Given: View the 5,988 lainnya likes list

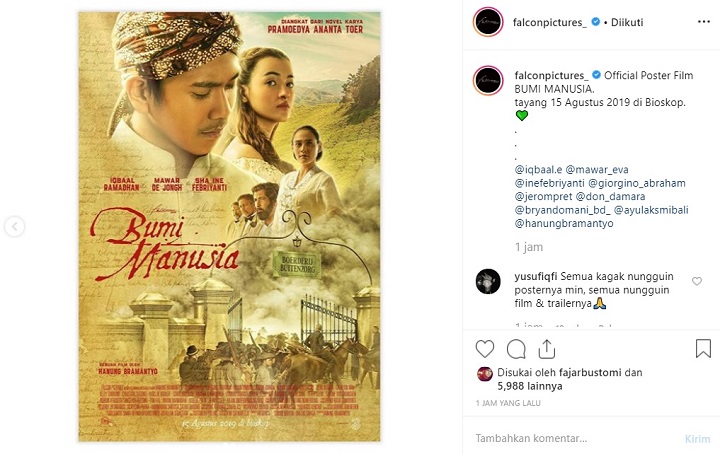Looking at the screenshot, I should pyautogui.click(x=530, y=386).
